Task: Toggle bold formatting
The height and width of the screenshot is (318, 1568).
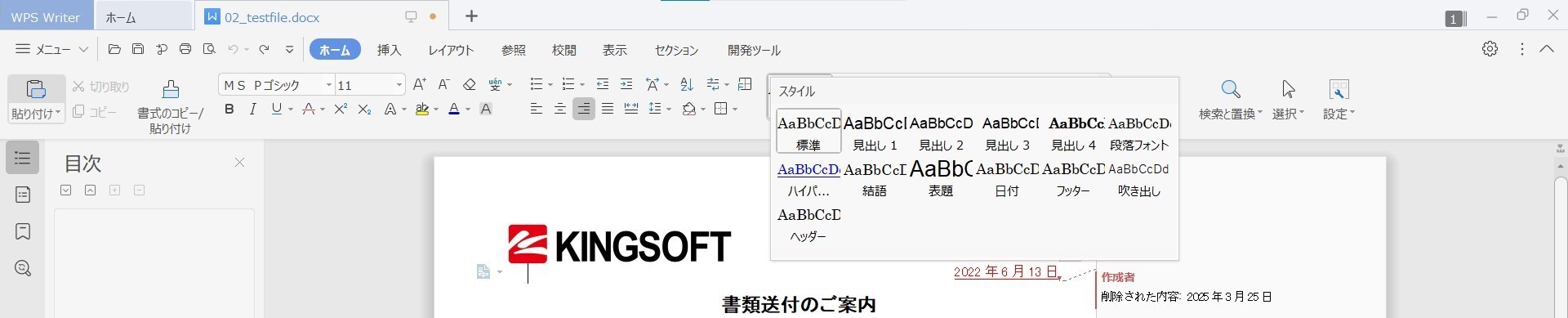Action: [x=229, y=109]
